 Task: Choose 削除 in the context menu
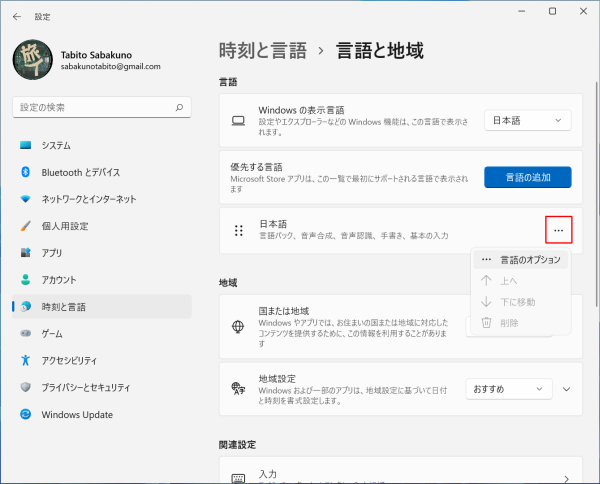[x=520, y=323]
